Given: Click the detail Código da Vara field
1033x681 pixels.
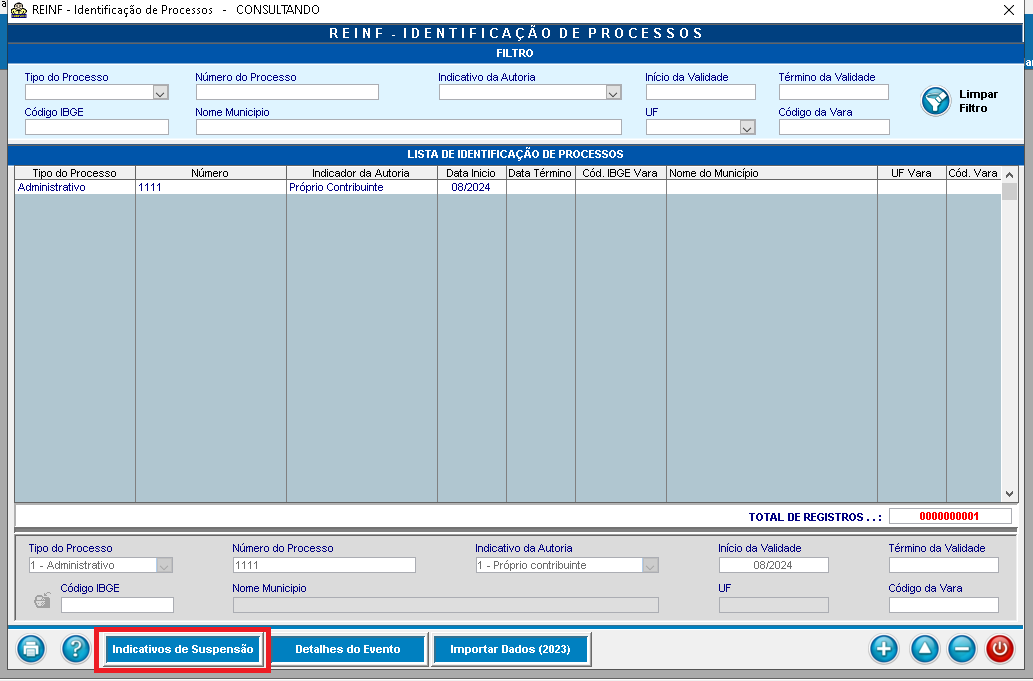Looking at the screenshot, I should pyautogui.click(x=943, y=605).
